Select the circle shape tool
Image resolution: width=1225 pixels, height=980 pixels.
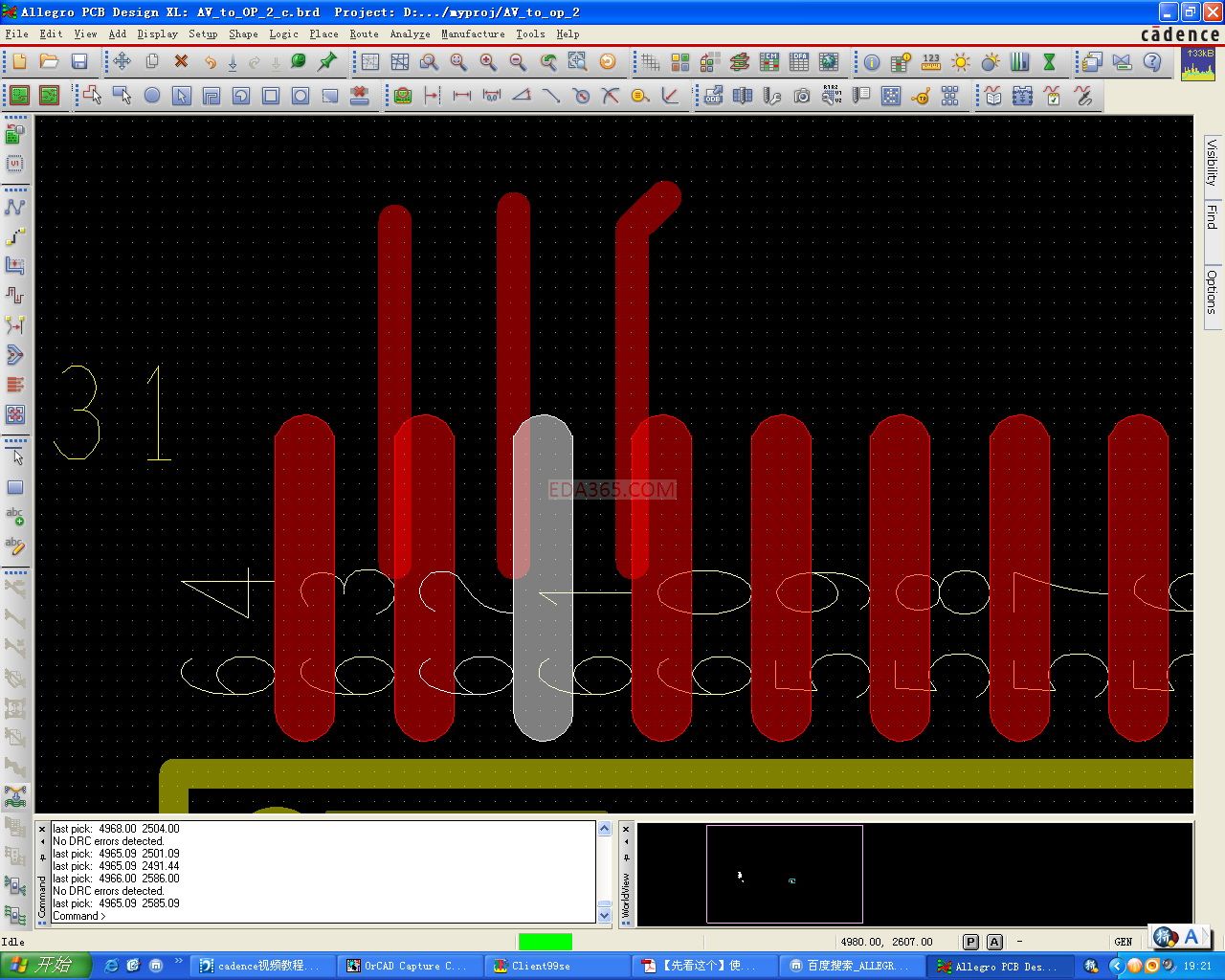(x=152, y=96)
